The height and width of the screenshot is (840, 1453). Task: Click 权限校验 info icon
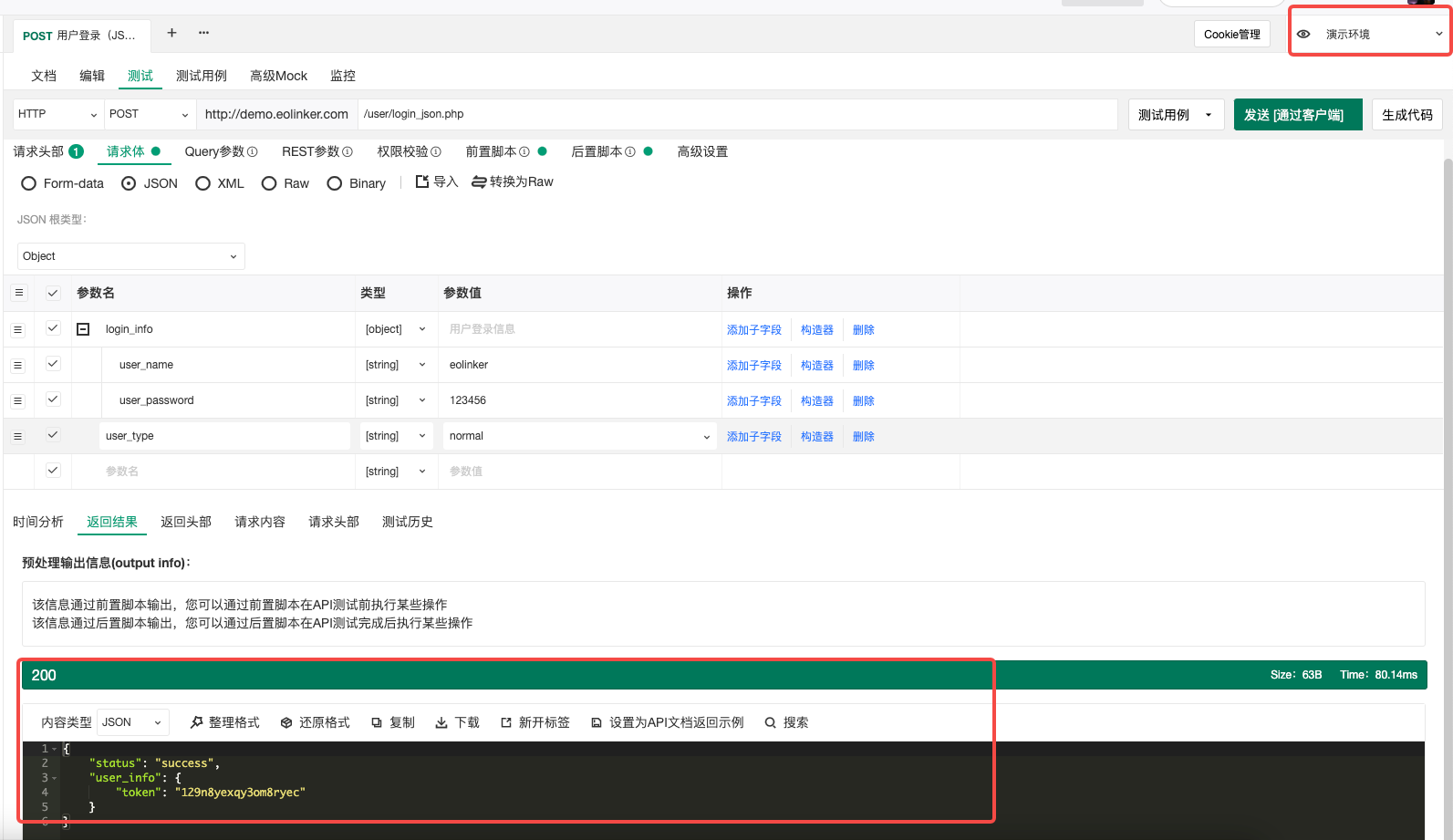tap(436, 152)
